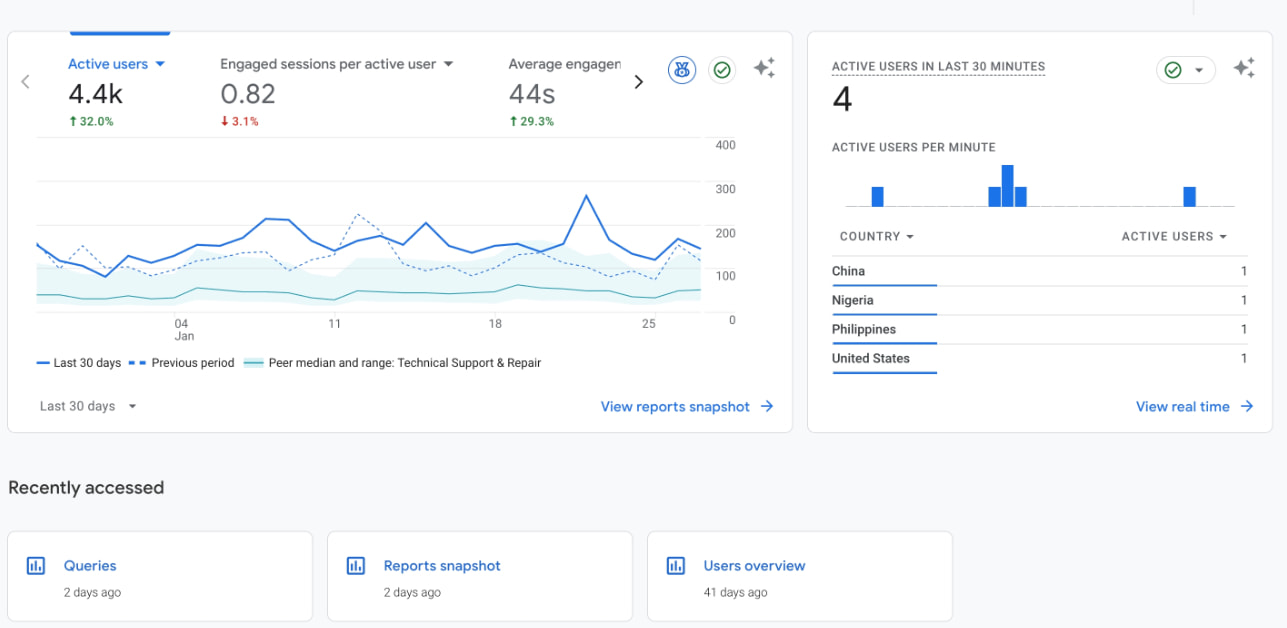The image size is (1287, 628).
Task: Open the COUNTRY dimension dropdown
Action: tap(877, 237)
